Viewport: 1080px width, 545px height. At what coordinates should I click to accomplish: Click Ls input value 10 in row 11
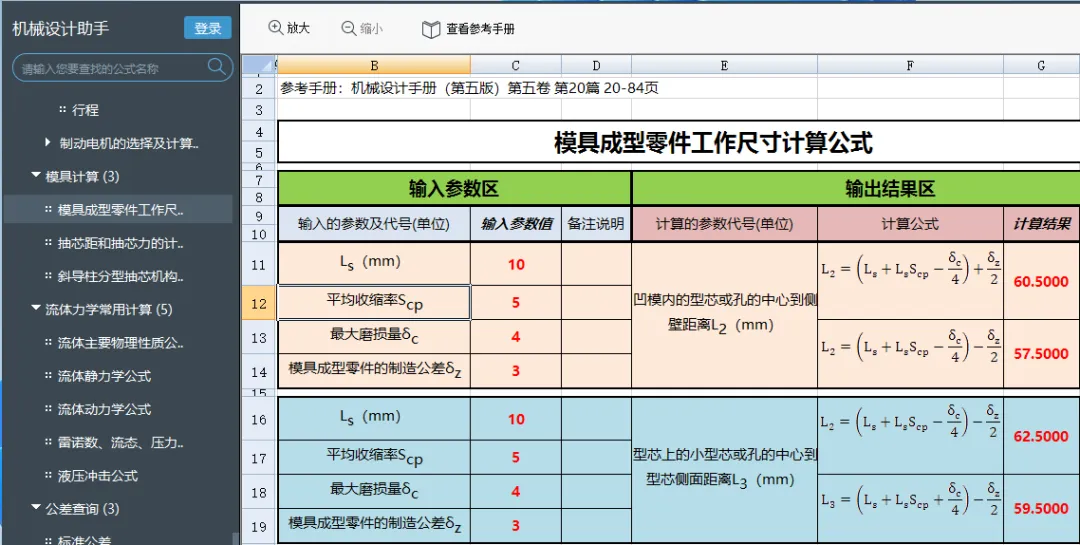pos(516,264)
